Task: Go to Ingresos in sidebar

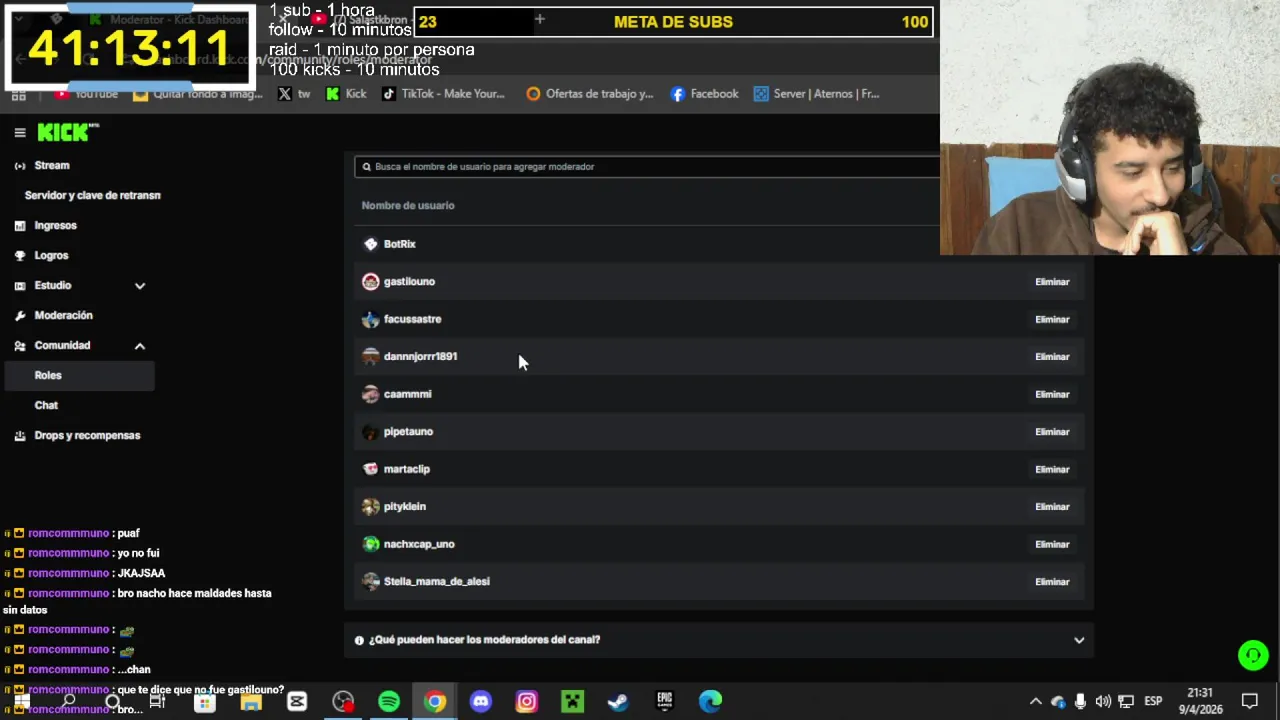Action: [x=55, y=225]
